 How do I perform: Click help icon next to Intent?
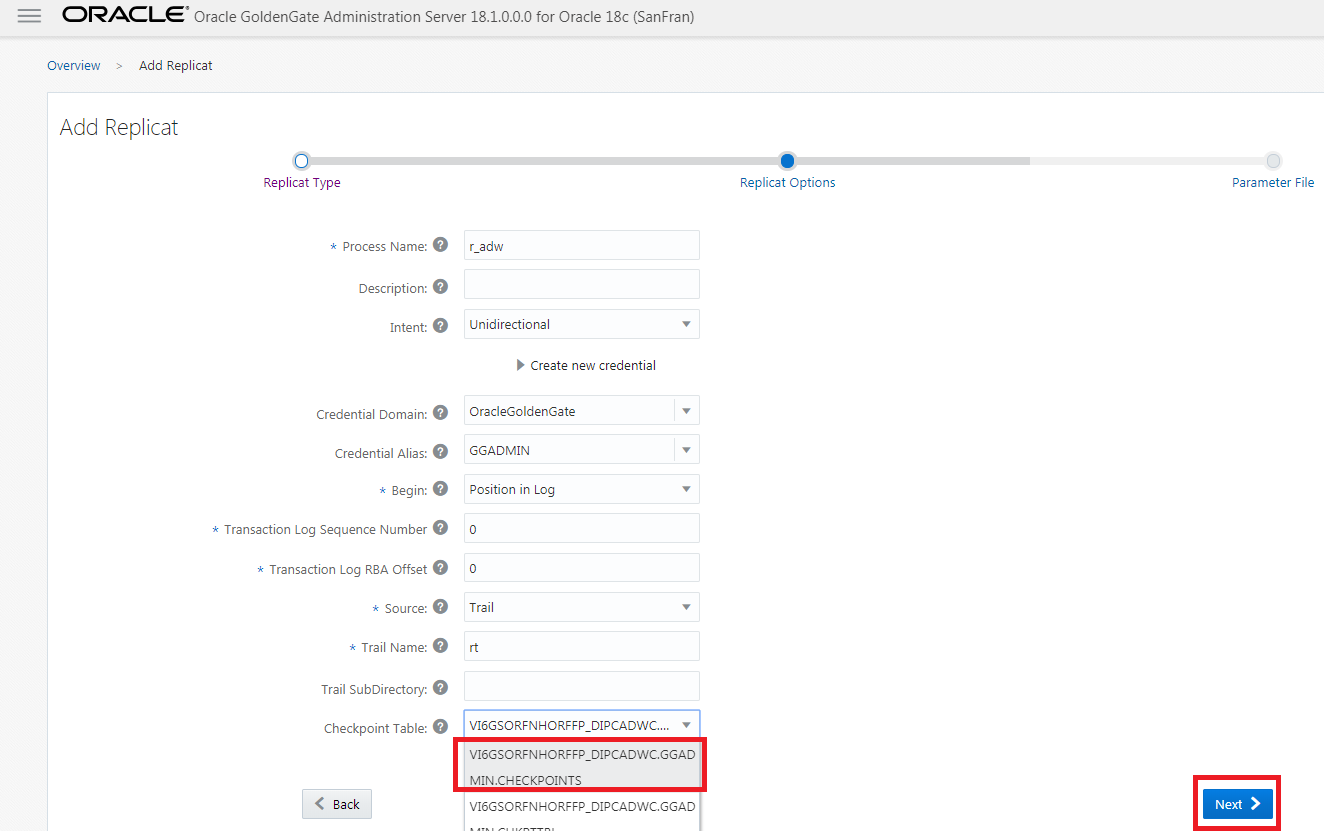tap(441, 325)
